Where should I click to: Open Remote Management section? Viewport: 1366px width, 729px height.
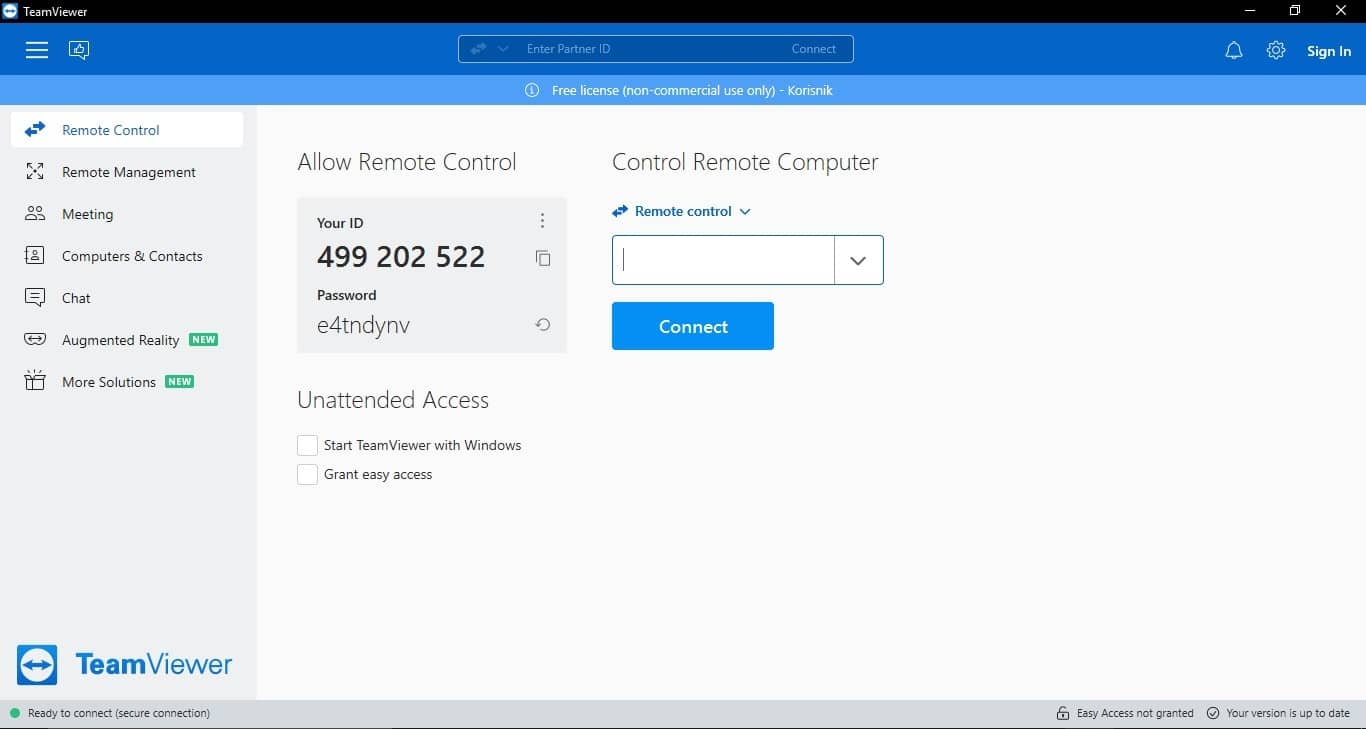click(127, 172)
